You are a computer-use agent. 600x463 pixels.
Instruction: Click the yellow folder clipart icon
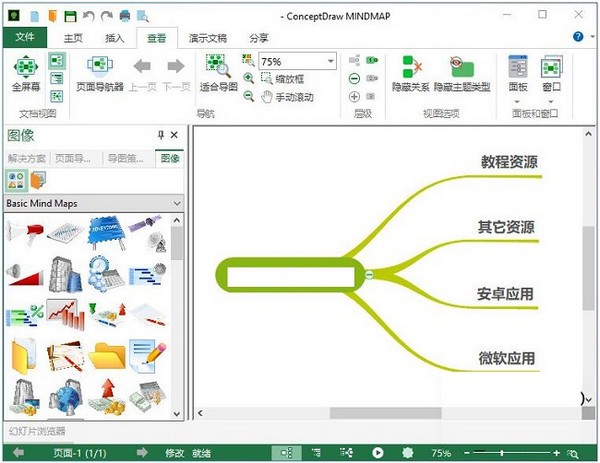(x=105, y=353)
